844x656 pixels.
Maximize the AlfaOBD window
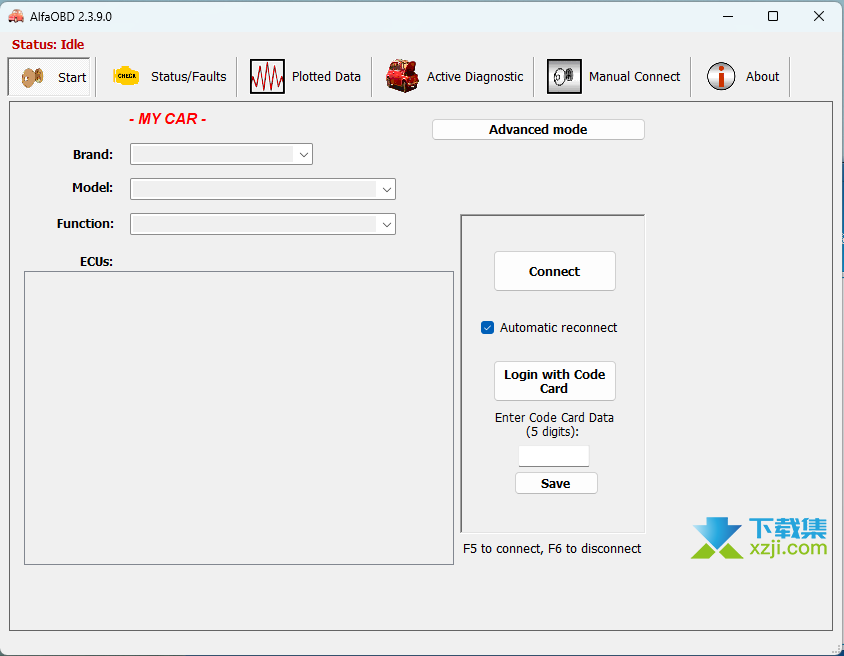coord(773,16)
